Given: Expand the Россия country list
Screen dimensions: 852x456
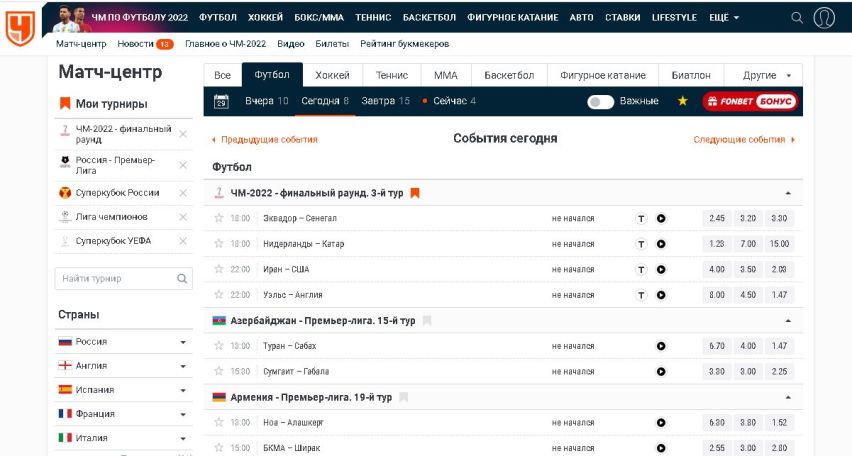Looking at the screenshot, I should pyautogui.click(x=183, y=342).
